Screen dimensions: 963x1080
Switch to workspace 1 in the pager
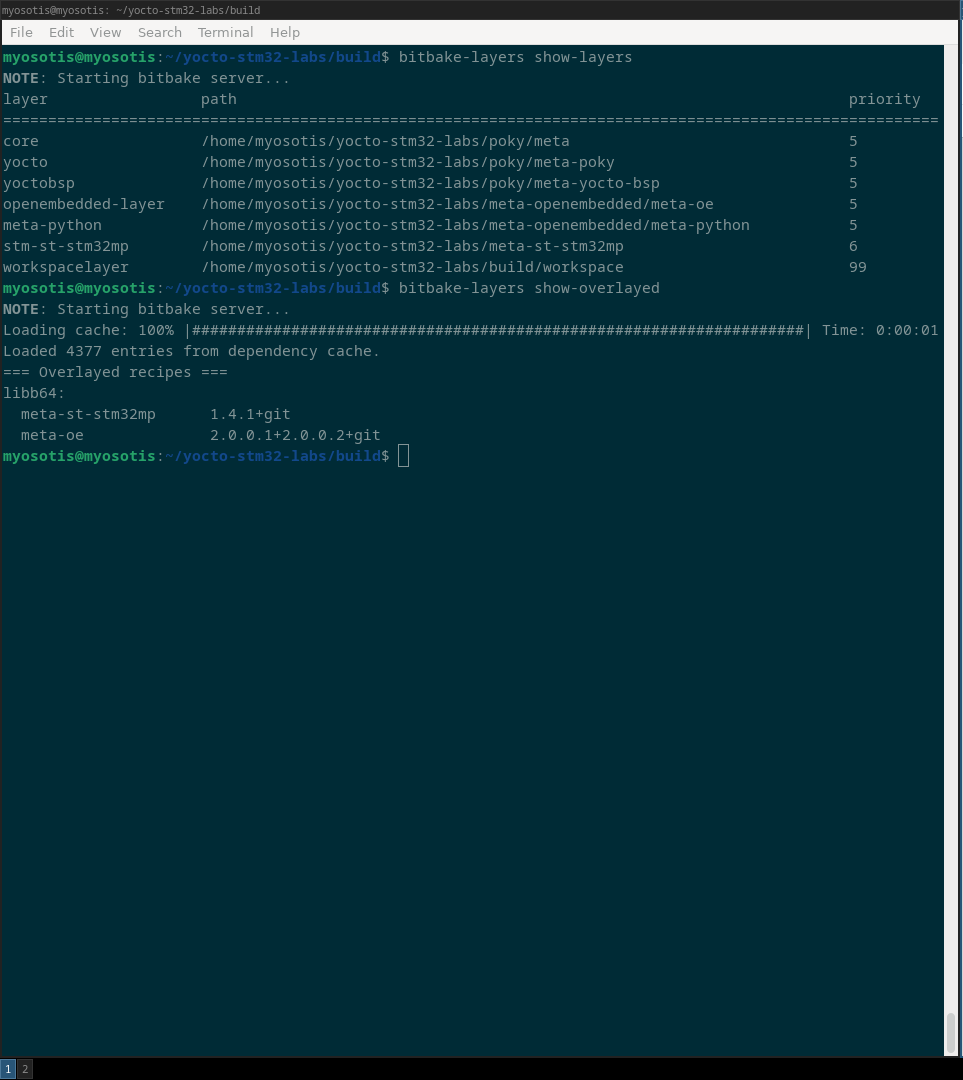8,1069
